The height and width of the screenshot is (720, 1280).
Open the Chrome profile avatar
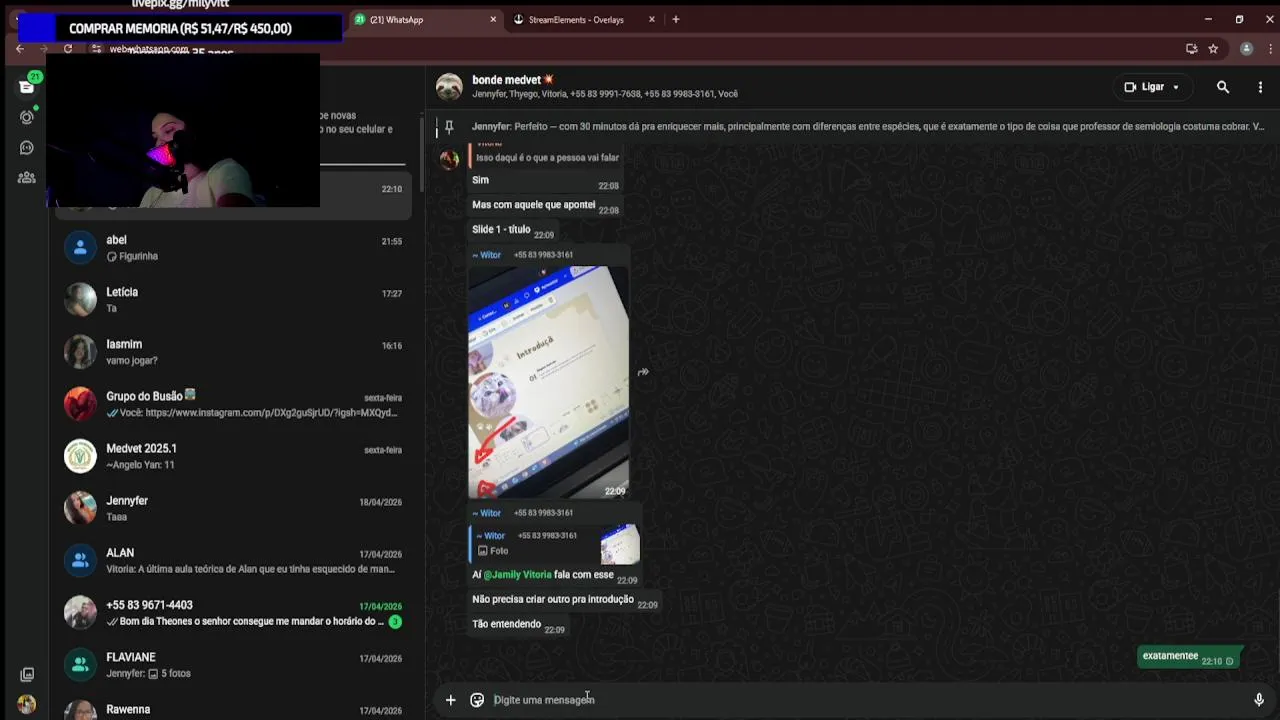coord(1246,48)
